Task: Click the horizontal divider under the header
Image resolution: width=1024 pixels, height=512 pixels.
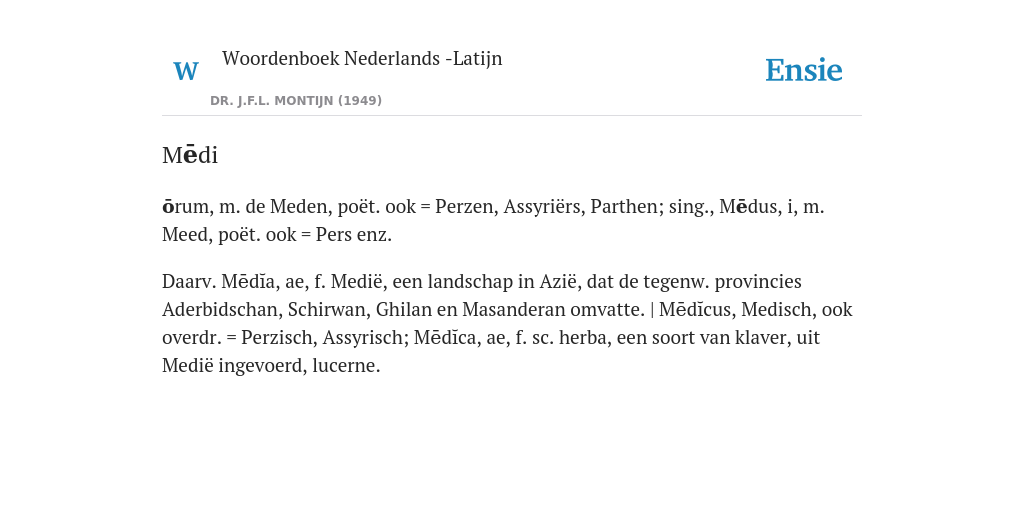Action: pyautogui.click(x=512, y=116)
